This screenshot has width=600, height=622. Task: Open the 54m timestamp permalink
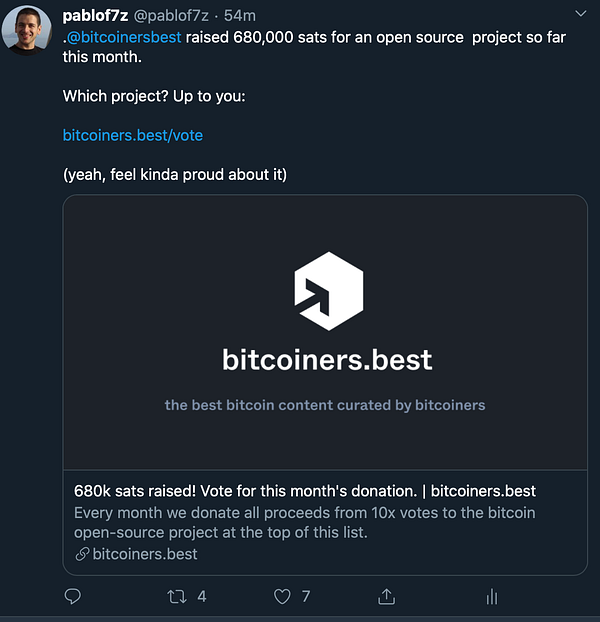click(241, 15)
